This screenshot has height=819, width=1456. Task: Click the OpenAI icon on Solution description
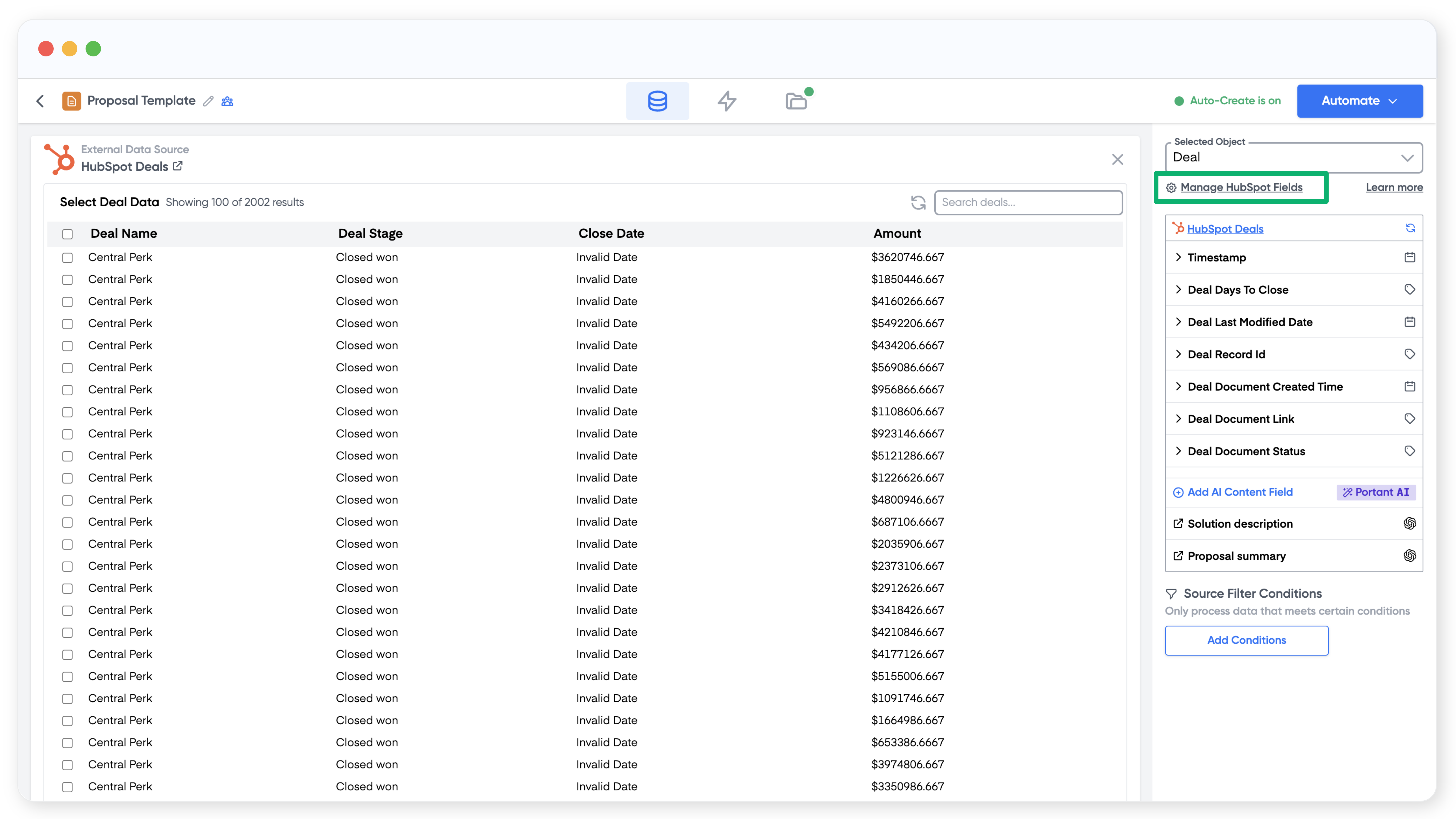click(x=1410, y=523)
